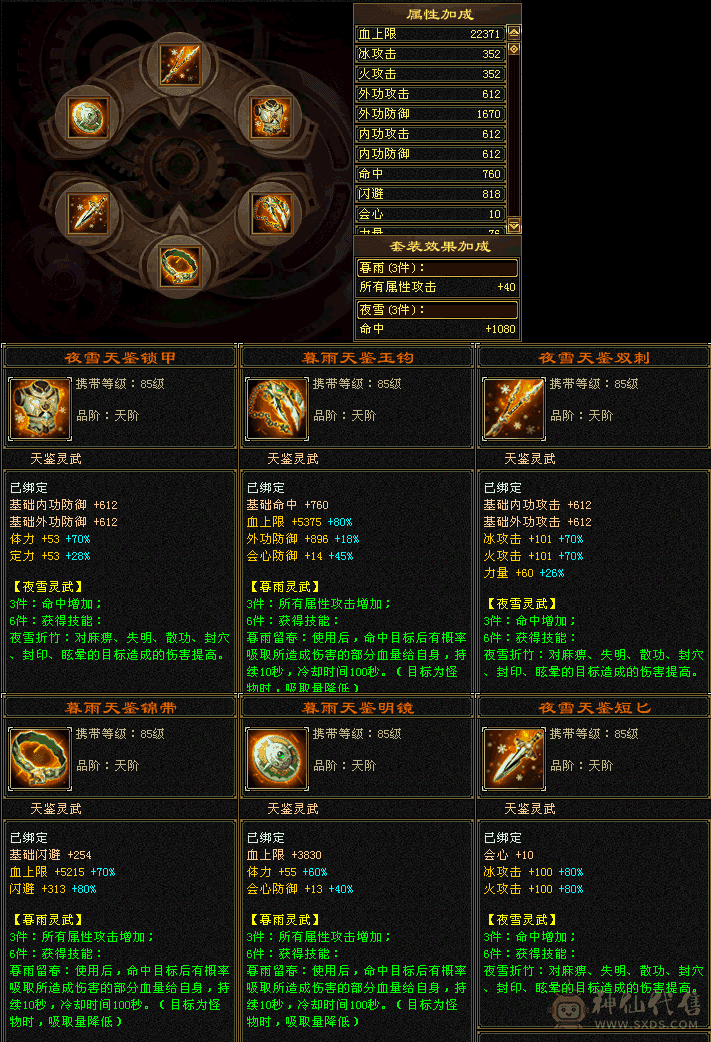
Task: Select the mirror slot on equipment wheel
Action: click(88, 118)
